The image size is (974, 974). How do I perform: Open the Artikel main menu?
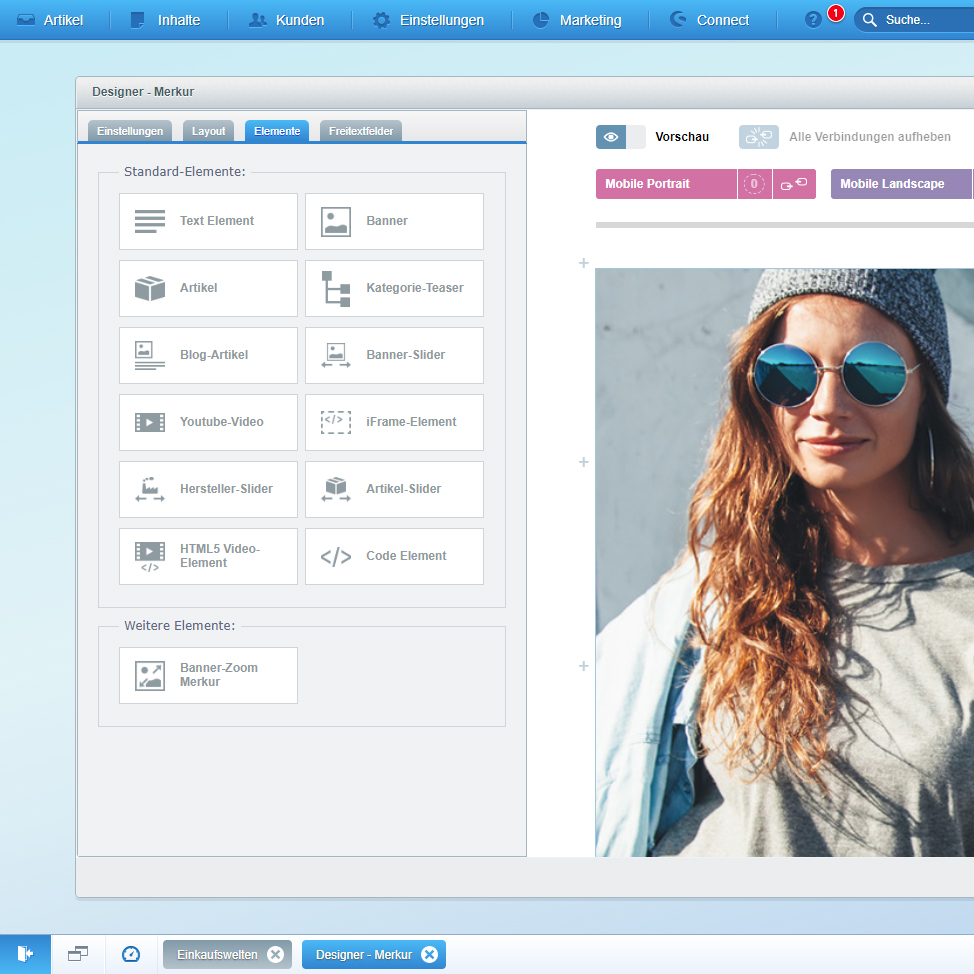click(x=50, y=20)
